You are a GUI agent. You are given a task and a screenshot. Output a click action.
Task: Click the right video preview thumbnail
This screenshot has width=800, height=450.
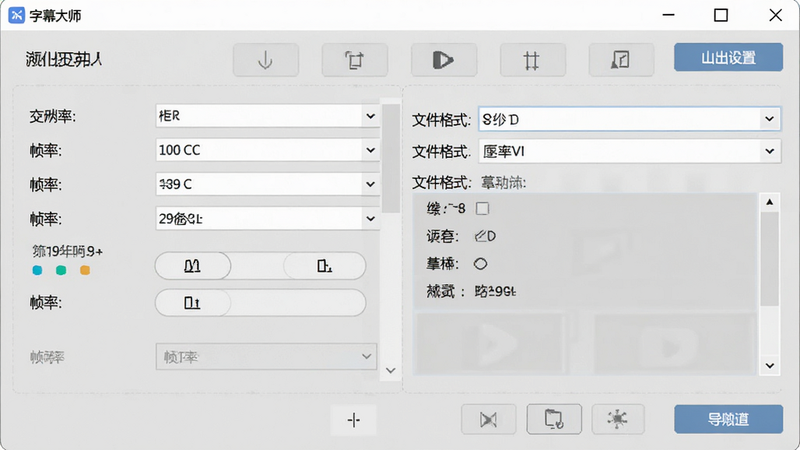coord(674,343)
